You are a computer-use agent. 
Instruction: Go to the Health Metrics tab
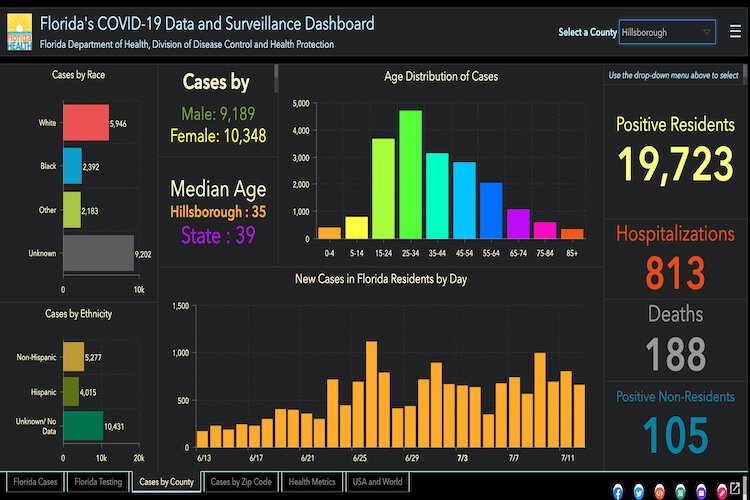tap(311, 482)
